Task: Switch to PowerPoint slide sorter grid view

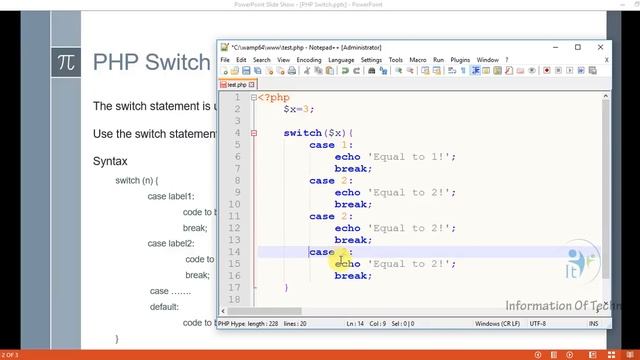Action: 611,355
